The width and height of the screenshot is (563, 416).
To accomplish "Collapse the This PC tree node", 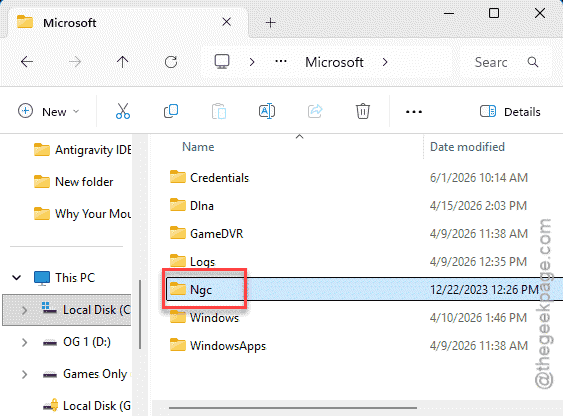I will (x=17, y=278).
